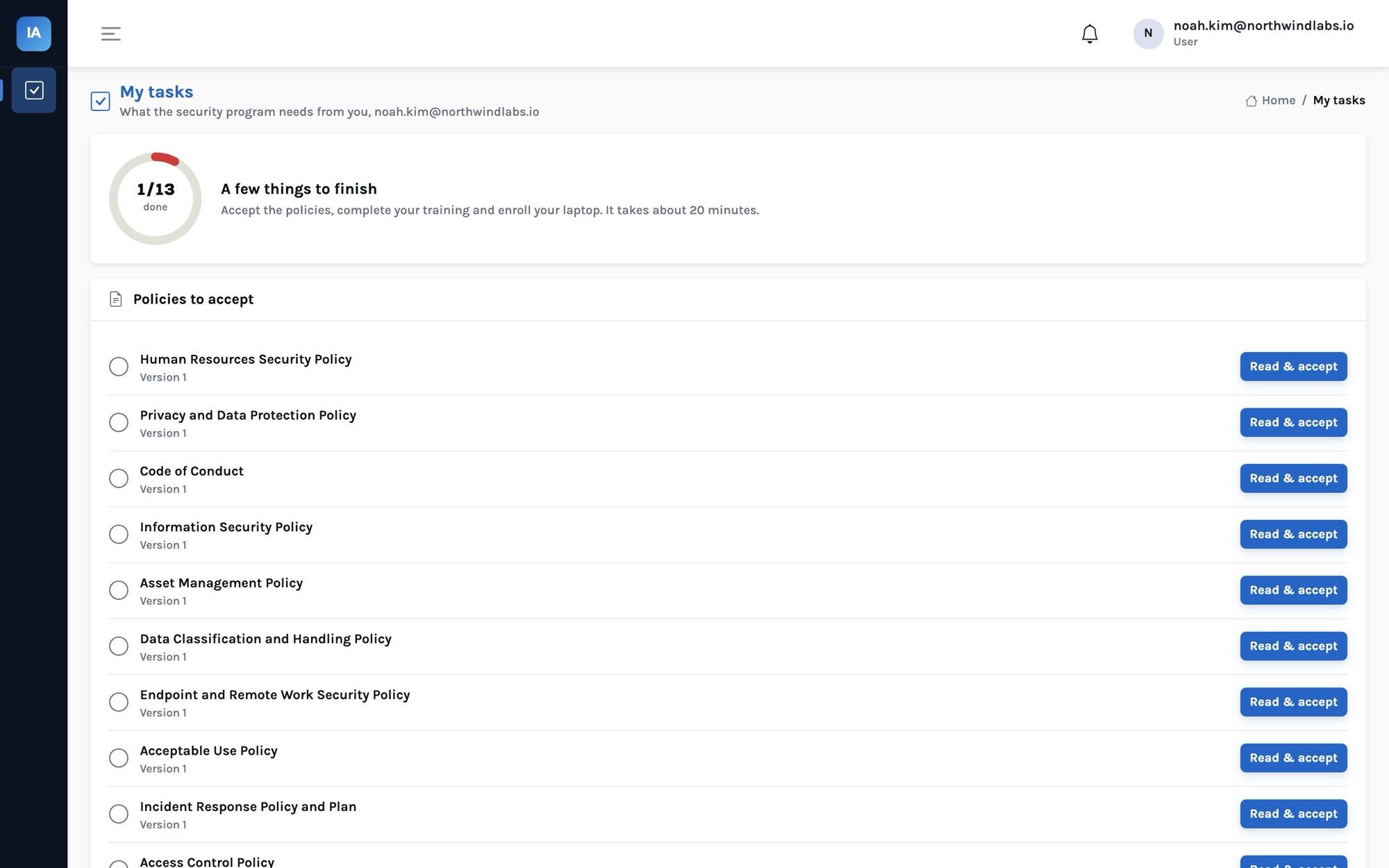
Task: Mark Endpoint and Remote Work Security circle
Action: (119, 702)
